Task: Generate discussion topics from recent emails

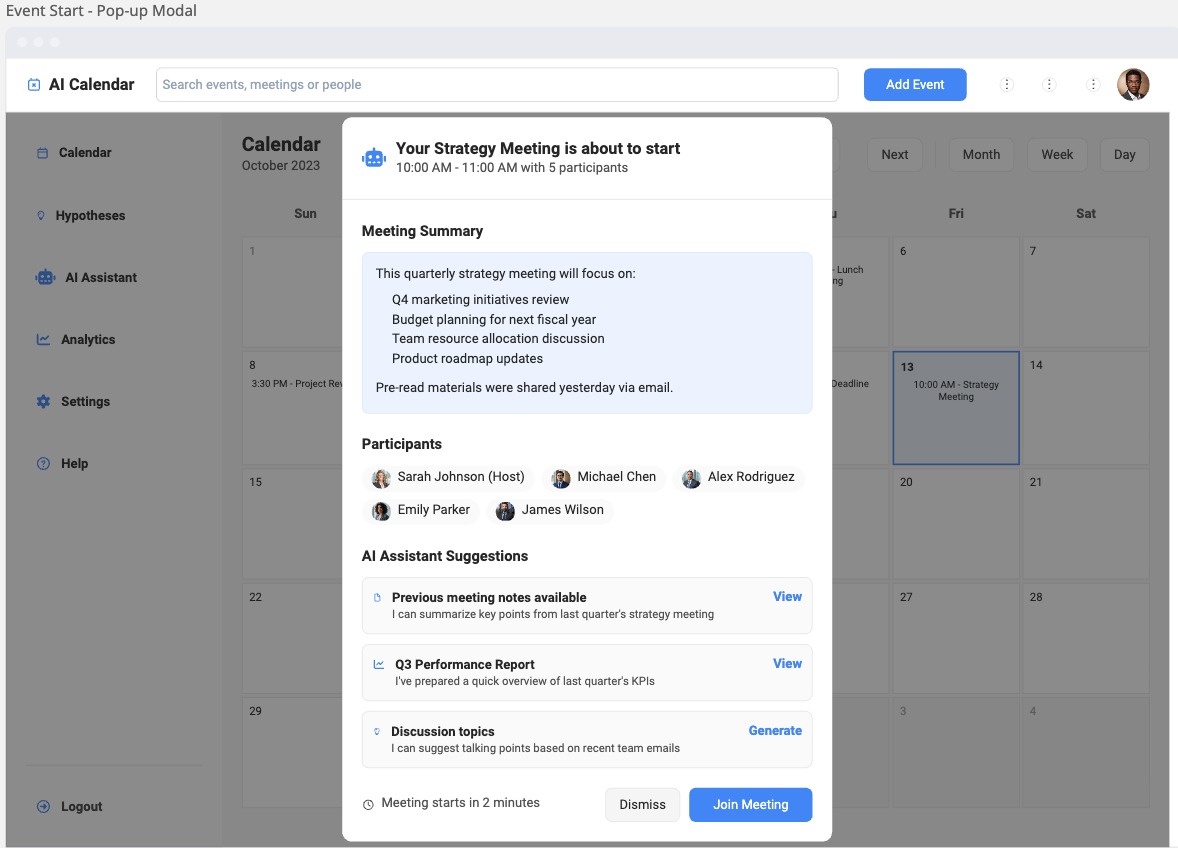Action: [775, 730]
